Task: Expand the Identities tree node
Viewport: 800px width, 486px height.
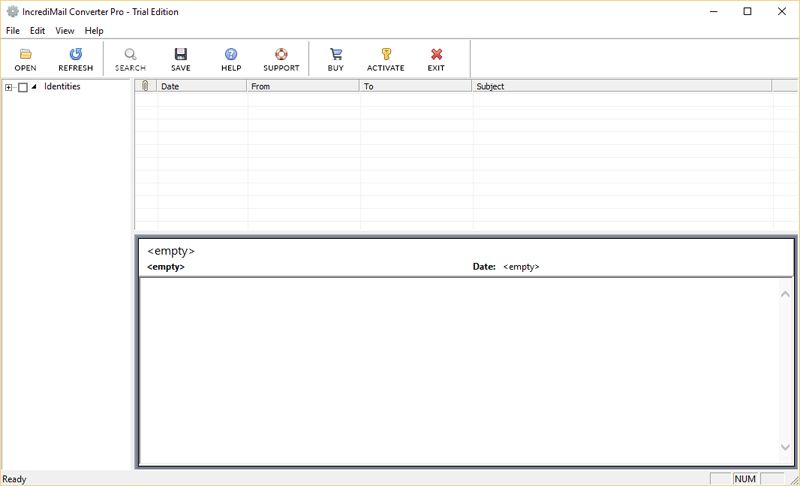Action: [x=9, y=88]
